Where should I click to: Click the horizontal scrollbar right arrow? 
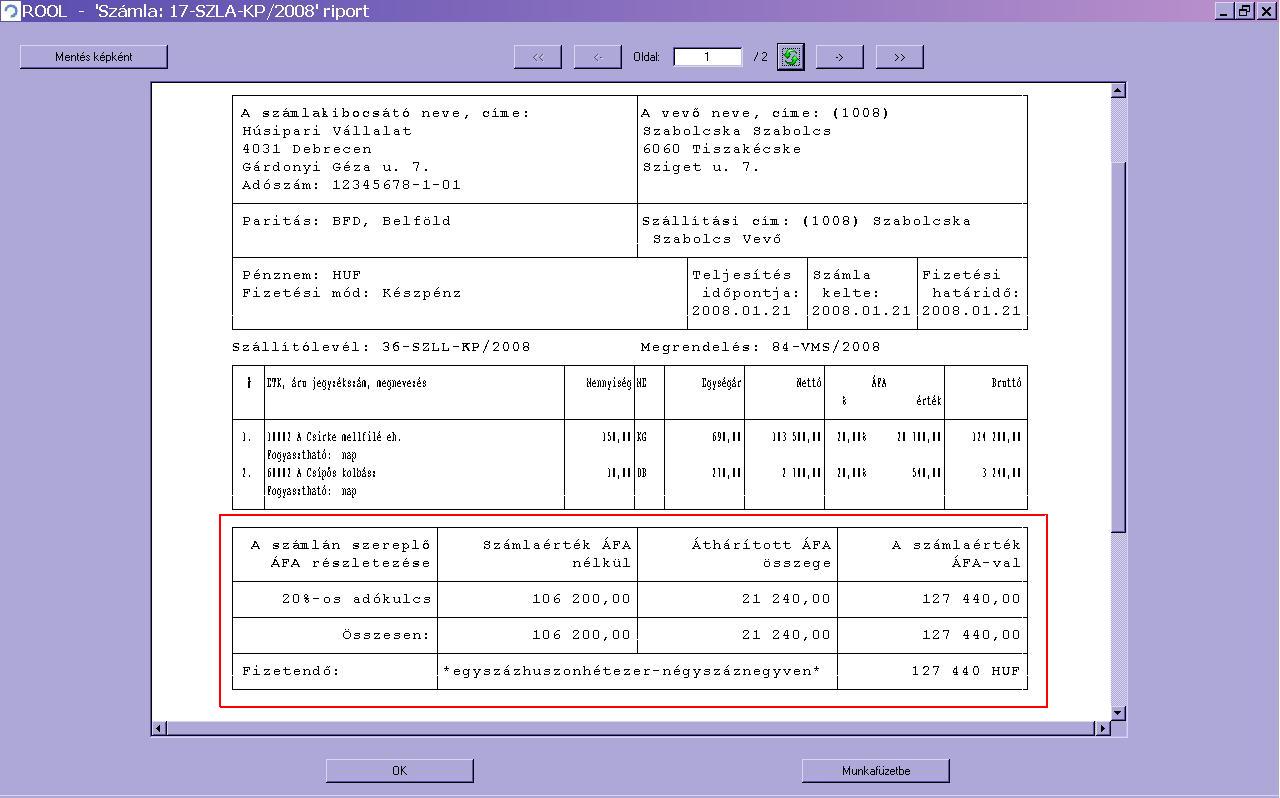point(1103,728)
